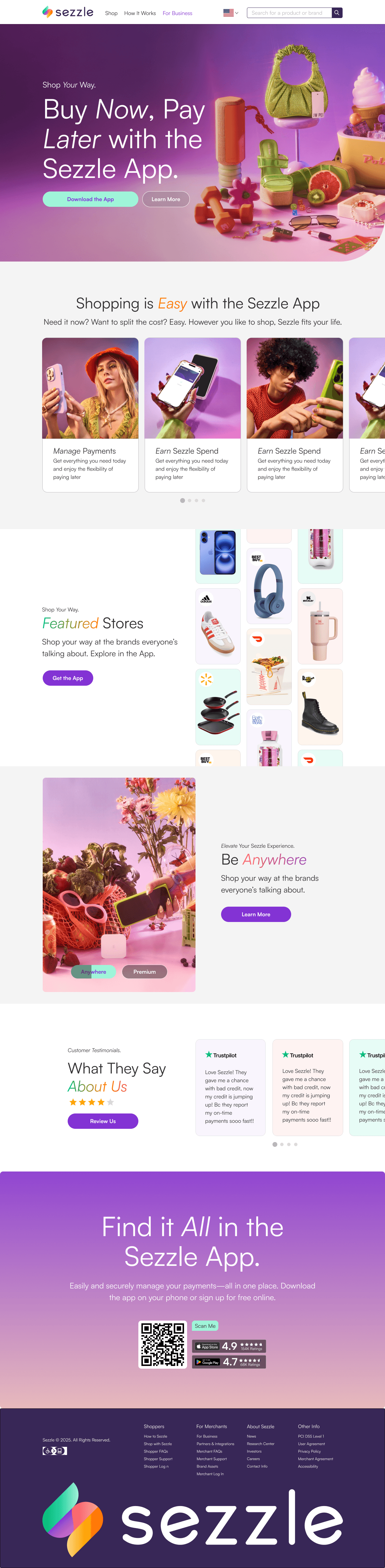Toggle the Anywhere option on image
The image size is (385, 1568).
pos(93,972)
